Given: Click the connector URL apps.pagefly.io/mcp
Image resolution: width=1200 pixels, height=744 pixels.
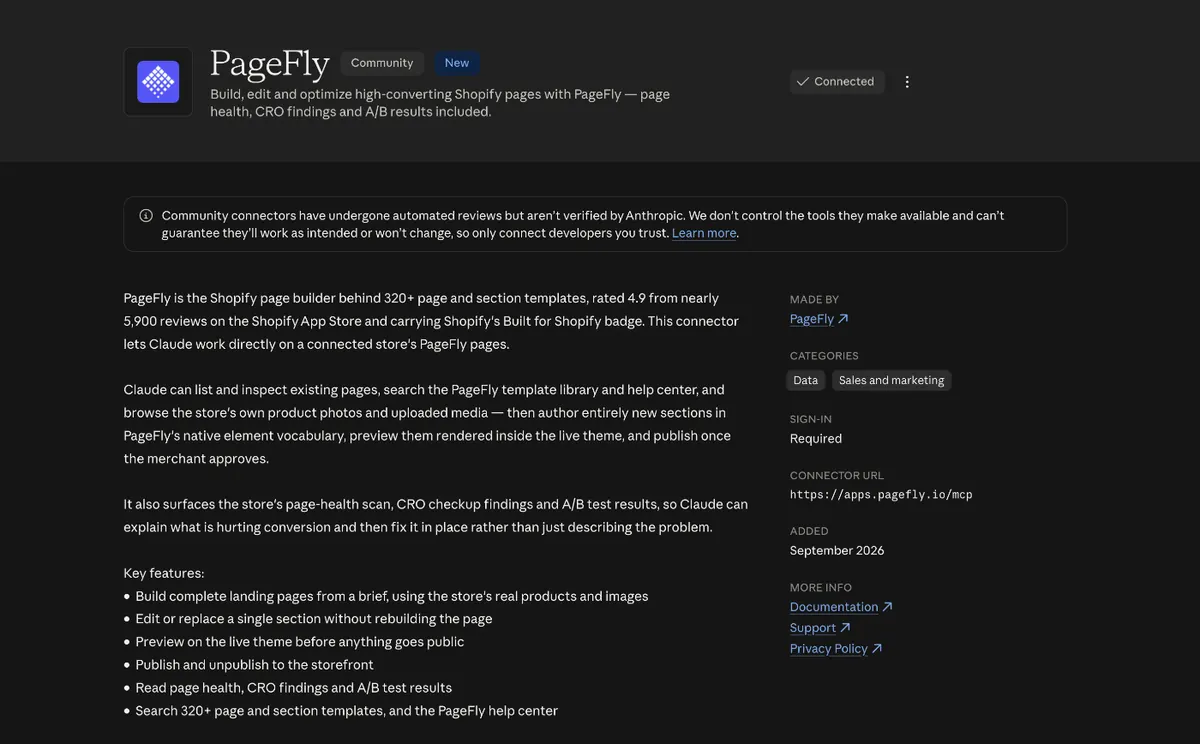Looking at the screenshot, I should click(881, 495).
